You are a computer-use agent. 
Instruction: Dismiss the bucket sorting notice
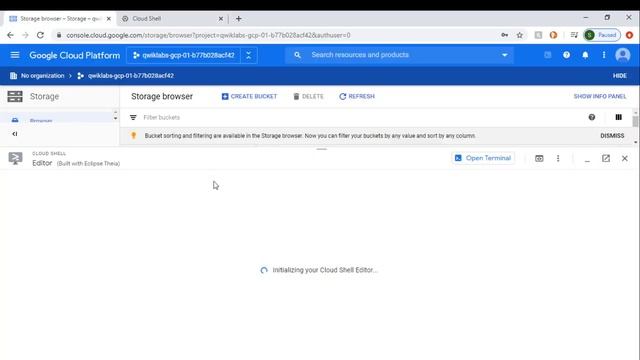(x=612, y=136)
